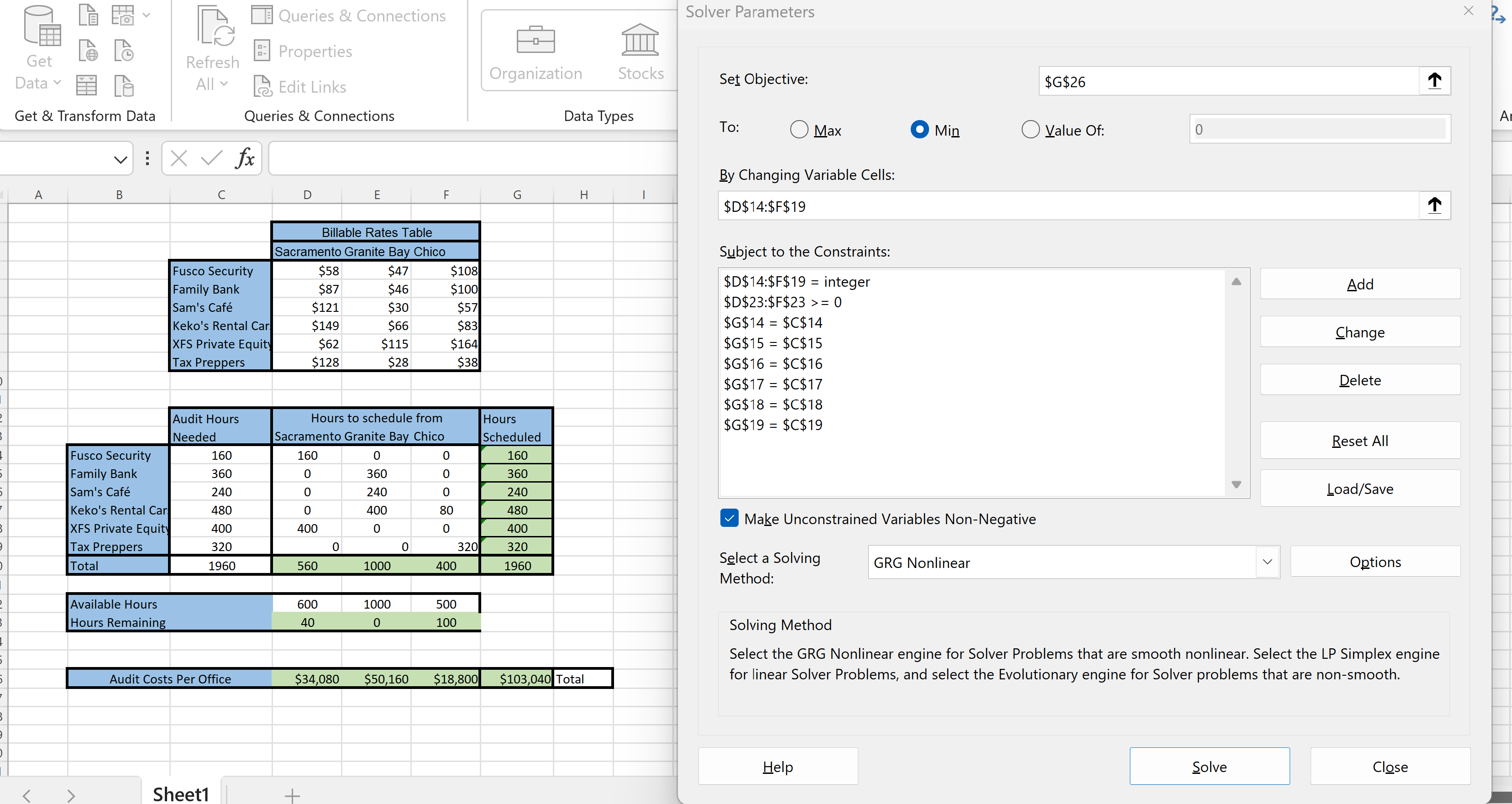Click the From Table/Range icon in Get & Transform Data
The width and height of the screenshot is (1512, 804).
pos(86,86)
